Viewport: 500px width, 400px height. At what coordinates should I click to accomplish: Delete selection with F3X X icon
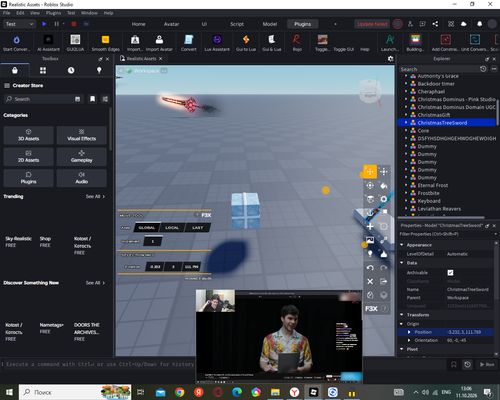click(x=370, y=282)
